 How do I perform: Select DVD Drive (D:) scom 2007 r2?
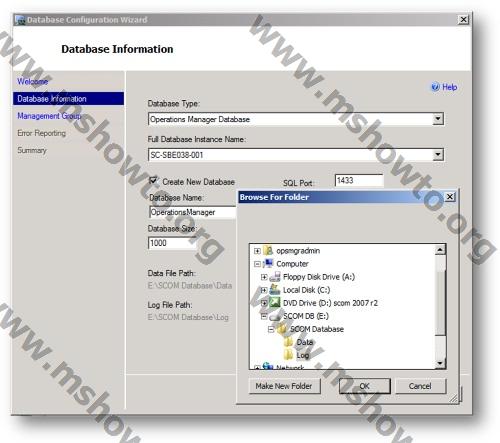[x=330, y=303]
